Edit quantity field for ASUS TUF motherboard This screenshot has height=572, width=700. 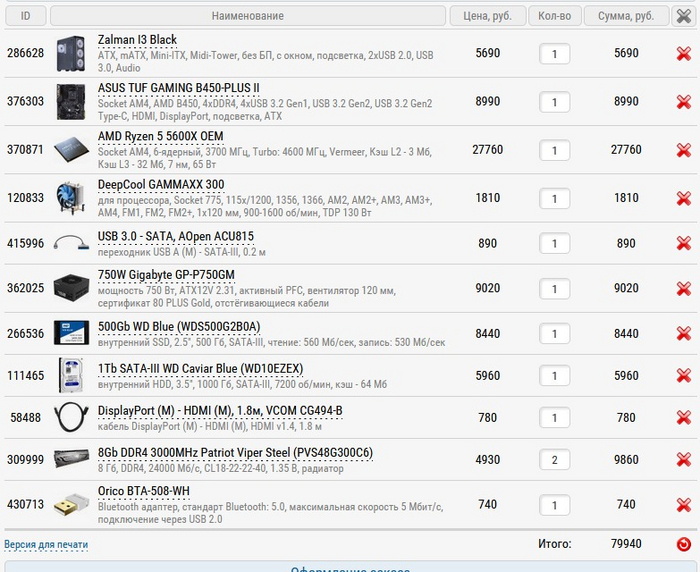click(554, 102)
